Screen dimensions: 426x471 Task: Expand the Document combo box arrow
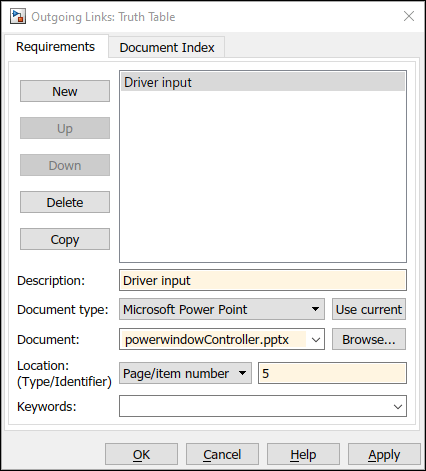tap(315, 339)
